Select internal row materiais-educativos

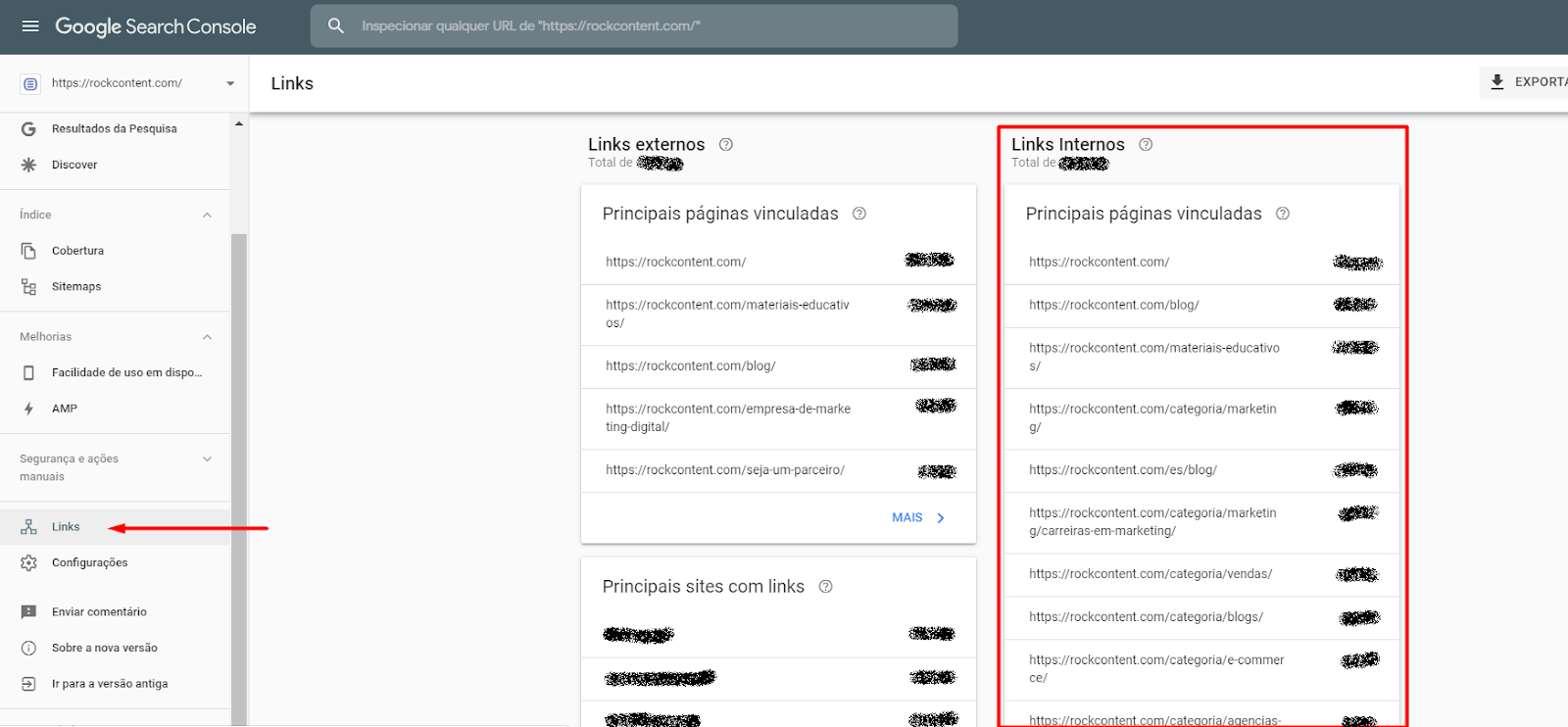tap(1201, 358)
